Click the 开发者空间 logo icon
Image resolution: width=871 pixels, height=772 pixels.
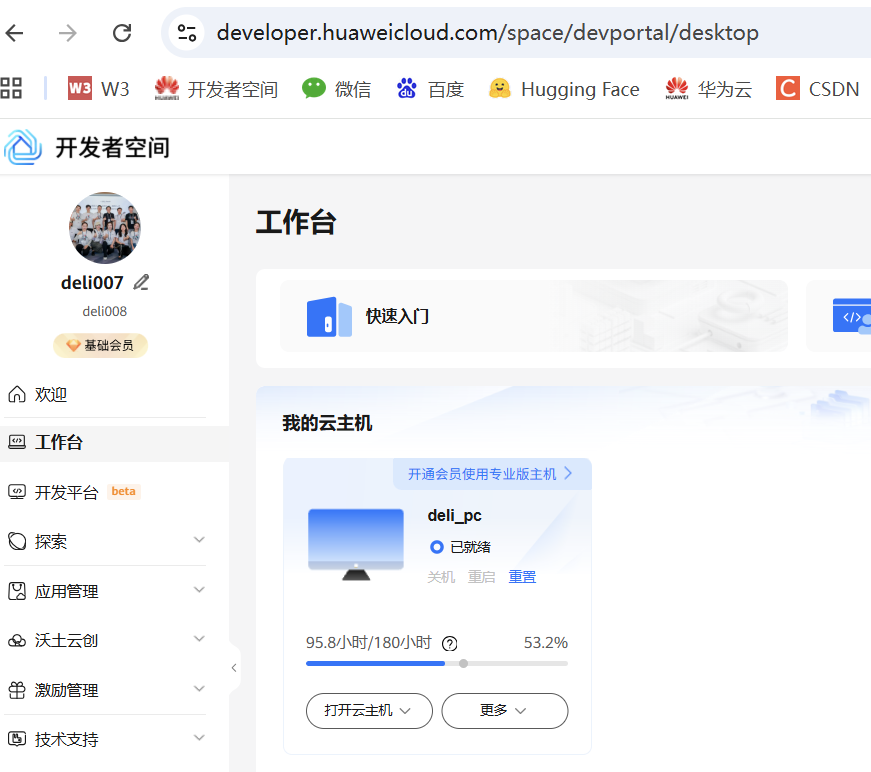tap(22, 147)
